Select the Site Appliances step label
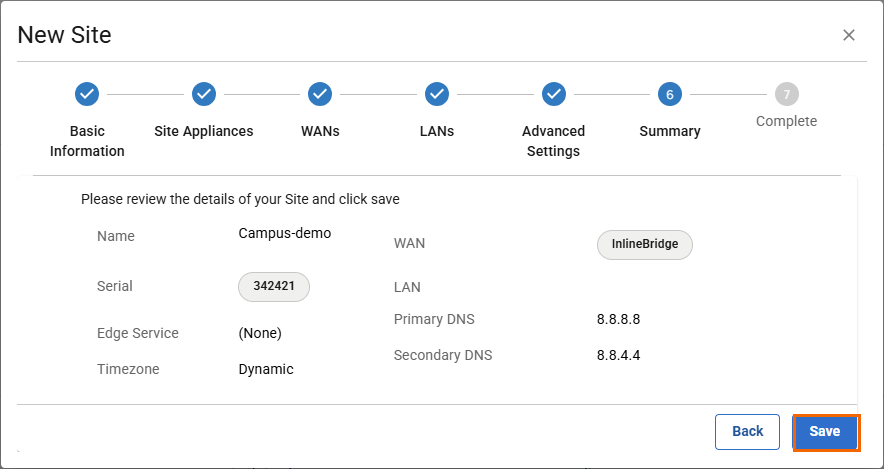884x469 pixels. click(x=204, y=131)
